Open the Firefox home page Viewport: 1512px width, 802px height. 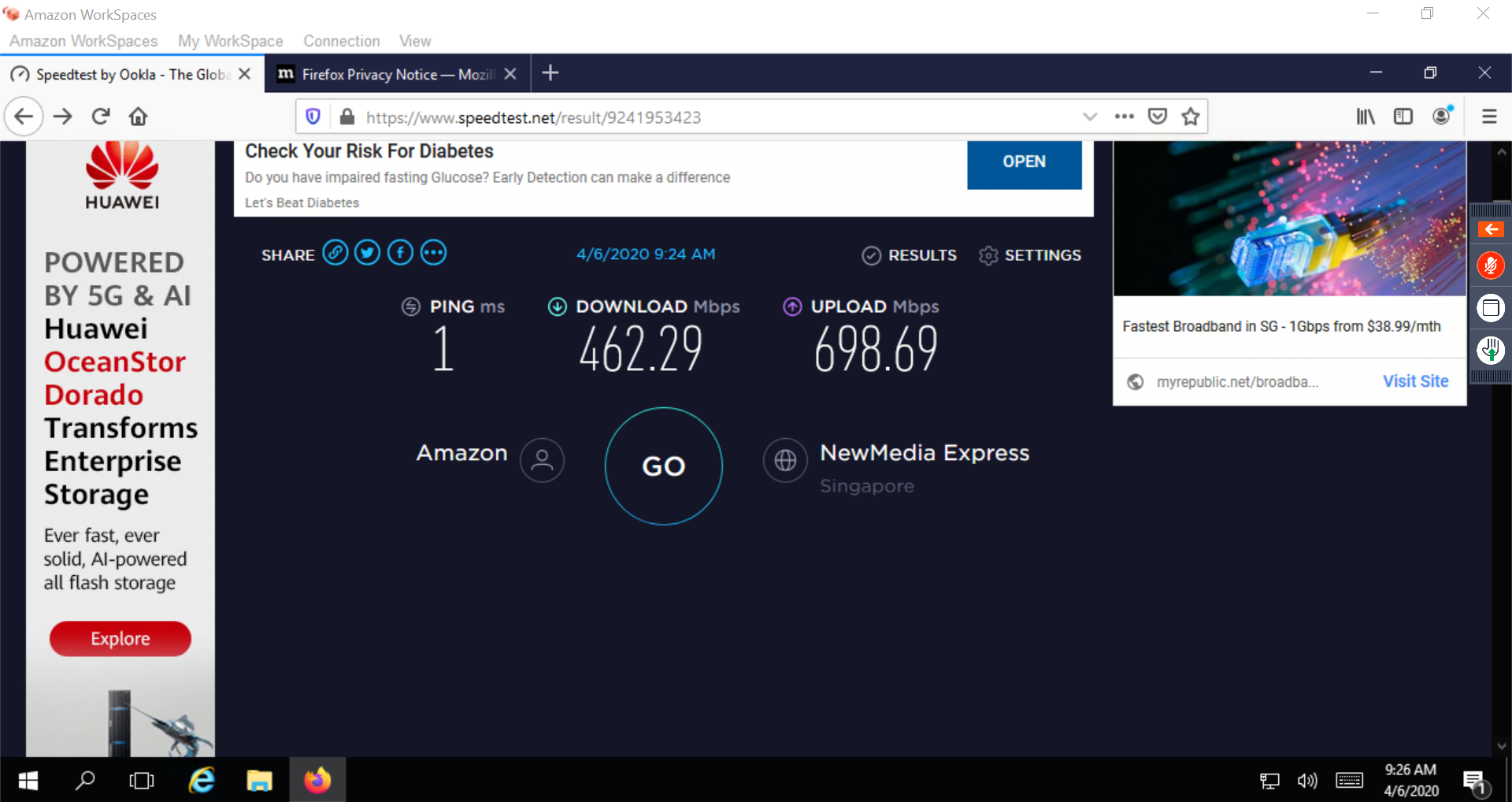139,117
